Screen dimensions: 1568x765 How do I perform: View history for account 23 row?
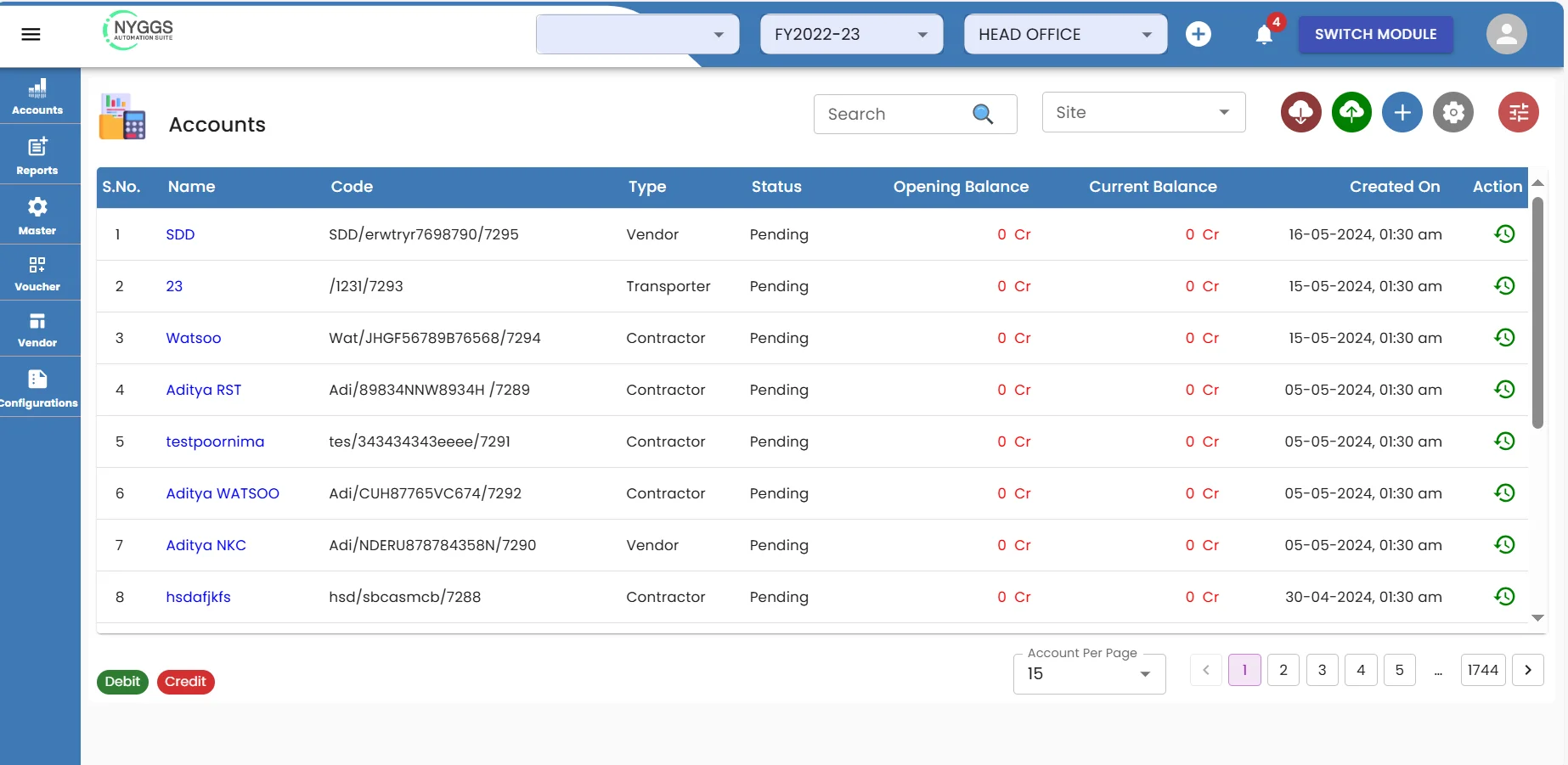point(1504,285)
